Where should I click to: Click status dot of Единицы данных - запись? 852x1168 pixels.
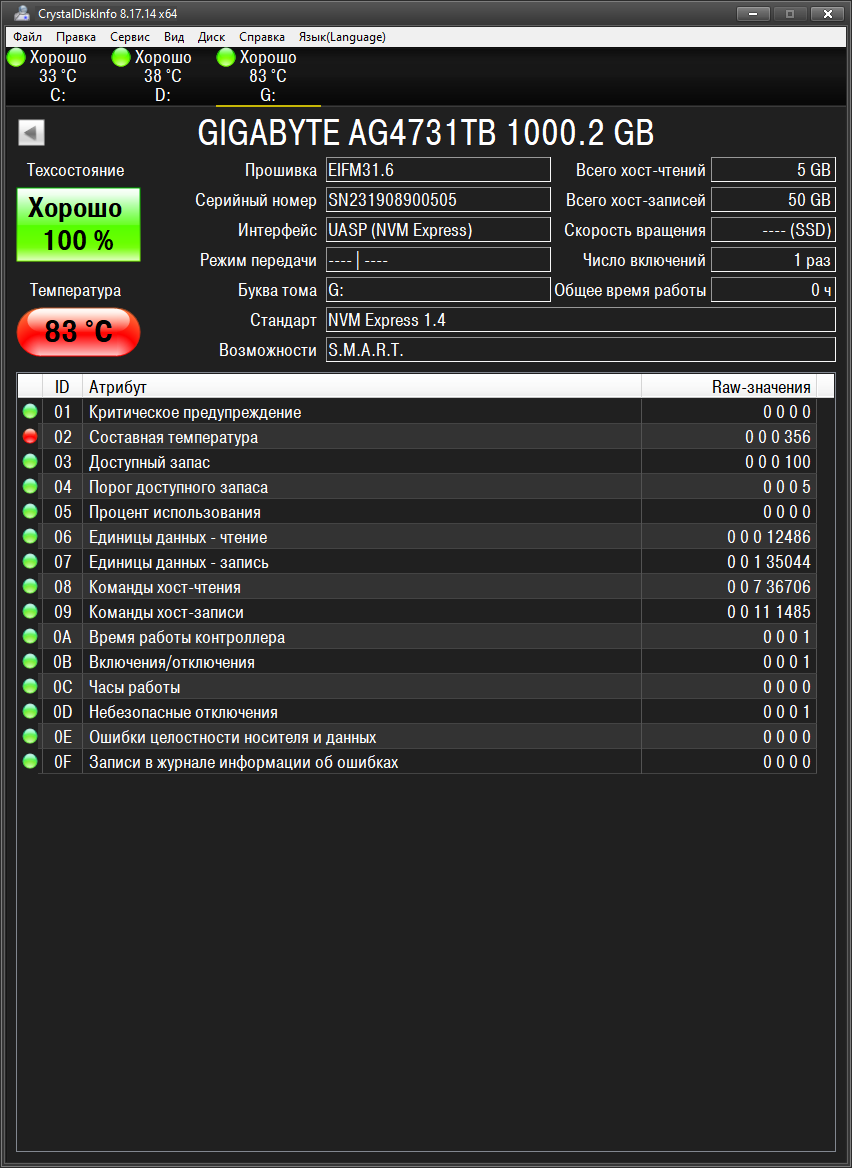[30, 562]
